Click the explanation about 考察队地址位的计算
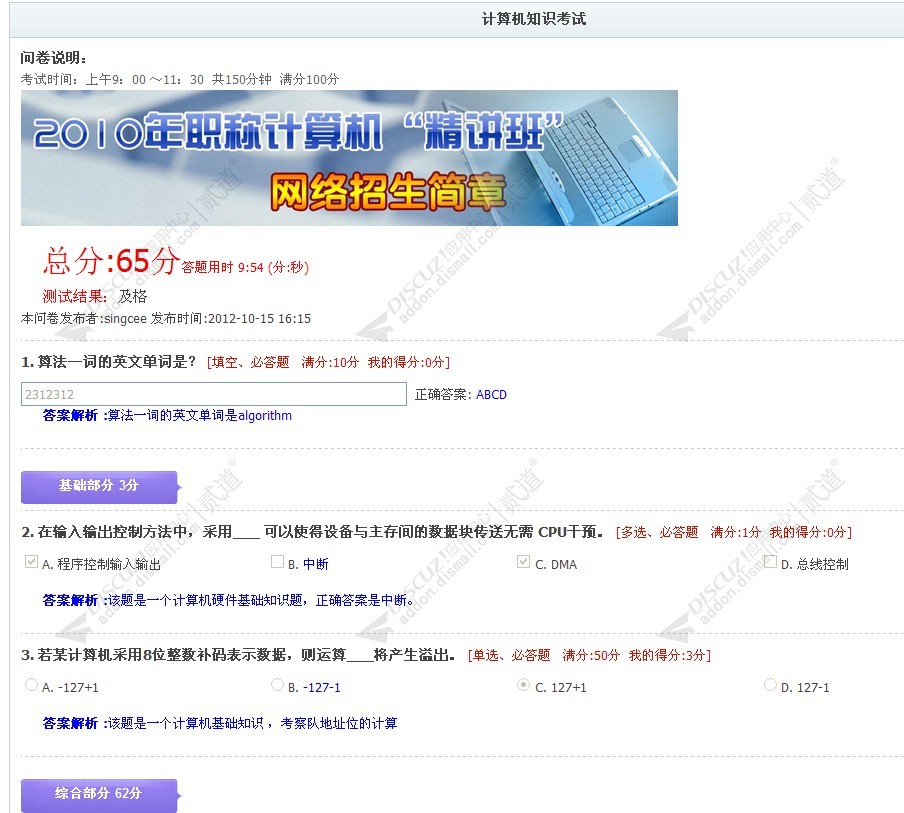904x813 pixels. (220, 724)
